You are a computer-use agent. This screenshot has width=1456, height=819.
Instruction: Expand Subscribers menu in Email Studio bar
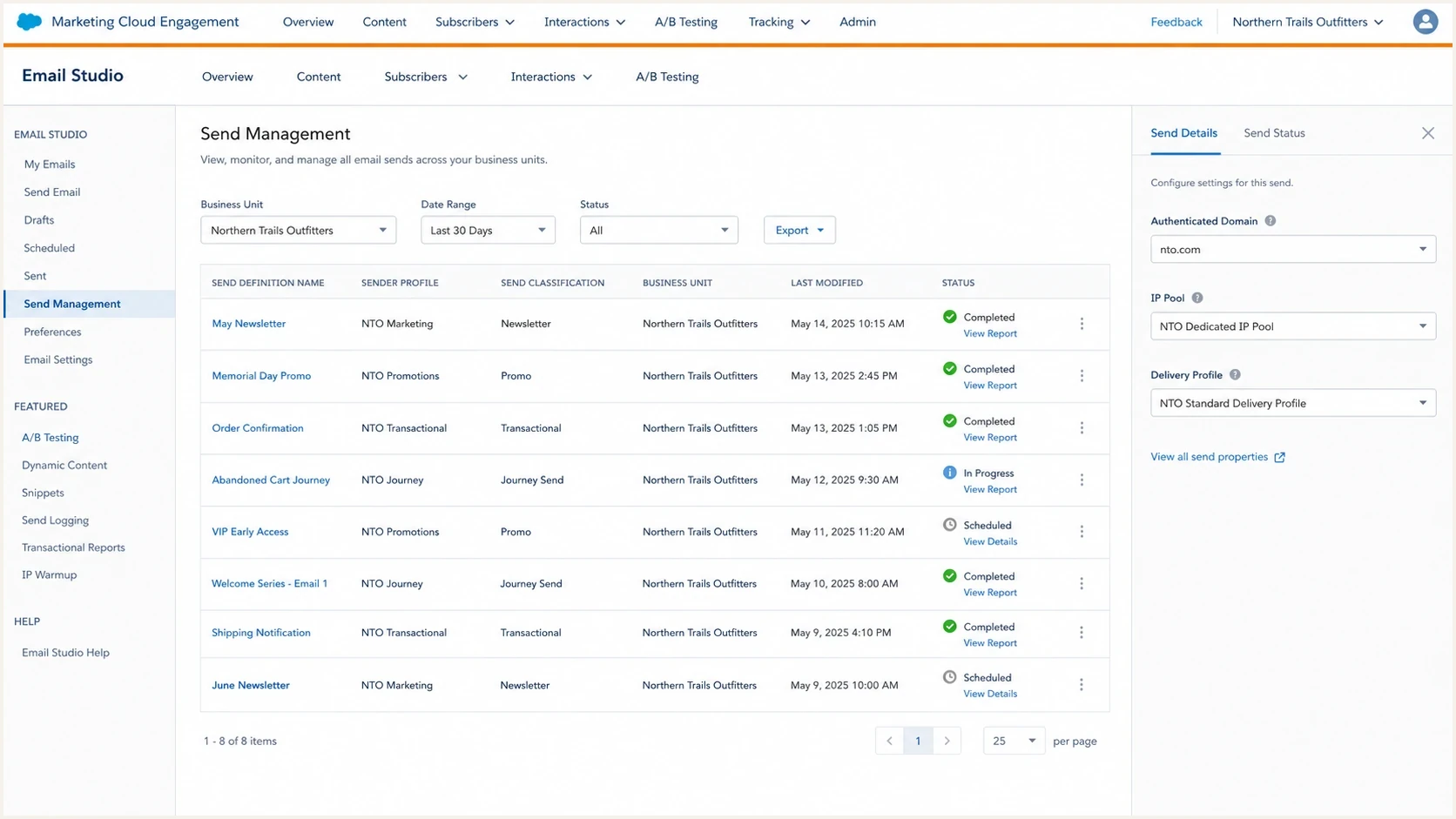pos(426,77)
